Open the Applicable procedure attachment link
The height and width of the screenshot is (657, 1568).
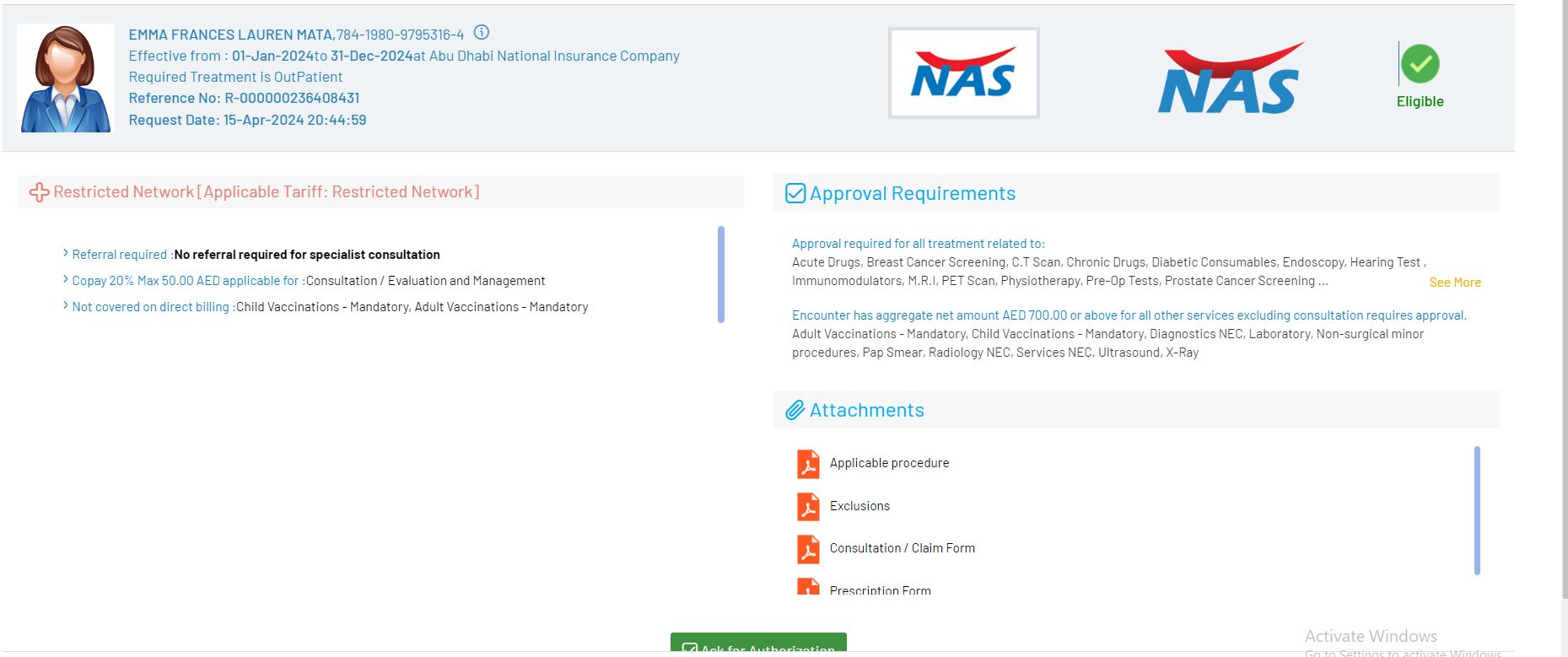[x=889, y=463]
